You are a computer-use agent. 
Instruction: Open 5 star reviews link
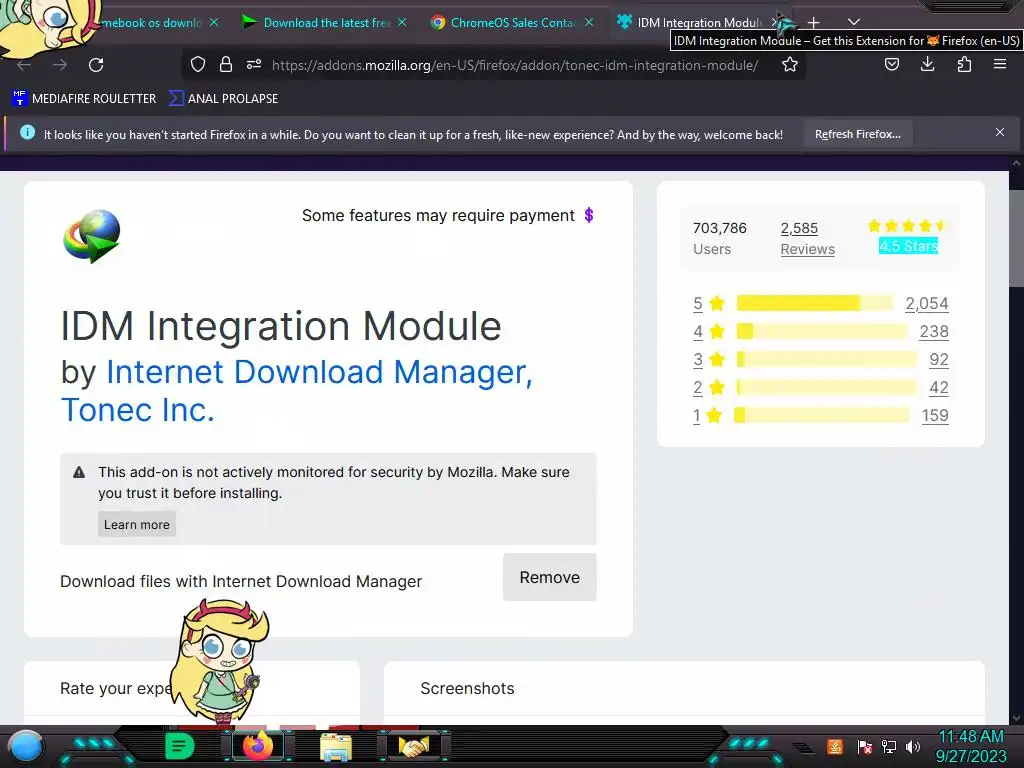point(709,304)
